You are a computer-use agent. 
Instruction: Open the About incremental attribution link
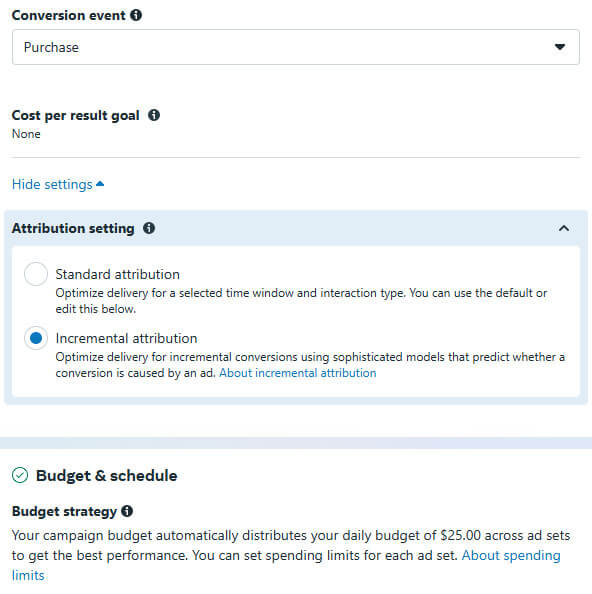[x=298, y=373]
